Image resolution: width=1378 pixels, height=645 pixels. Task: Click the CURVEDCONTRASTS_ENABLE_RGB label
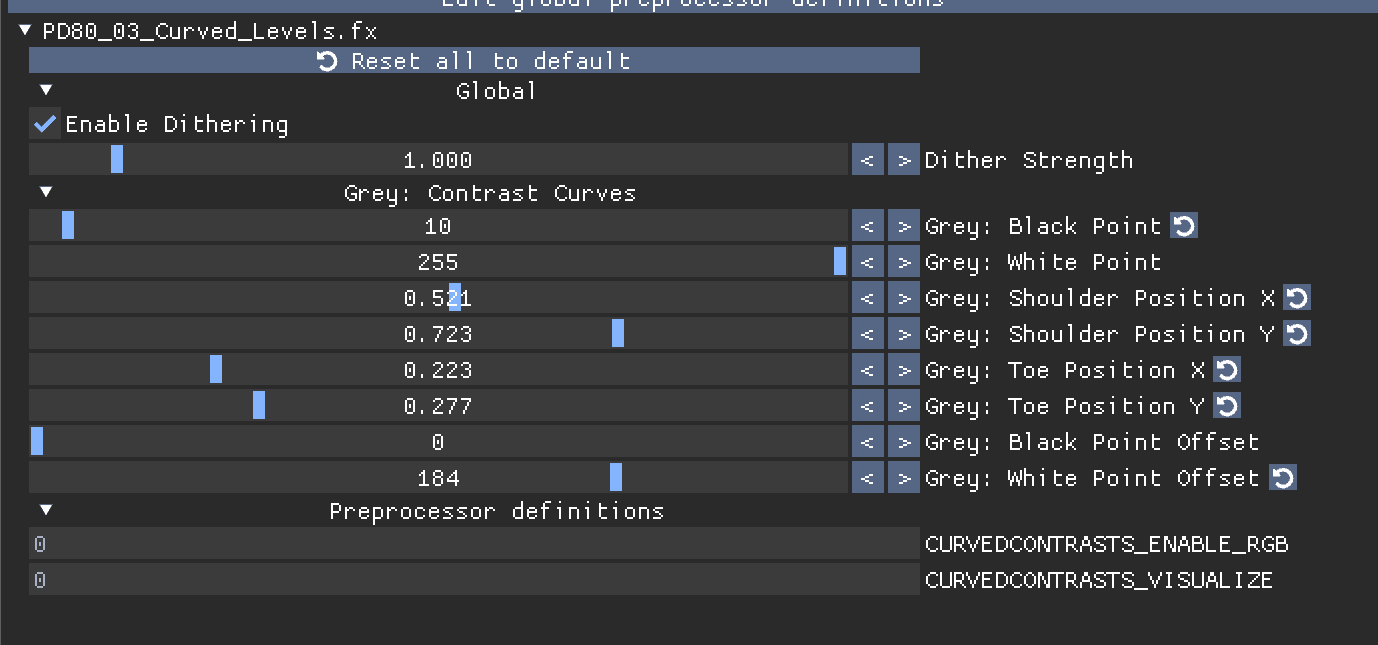coord(1107,545)
